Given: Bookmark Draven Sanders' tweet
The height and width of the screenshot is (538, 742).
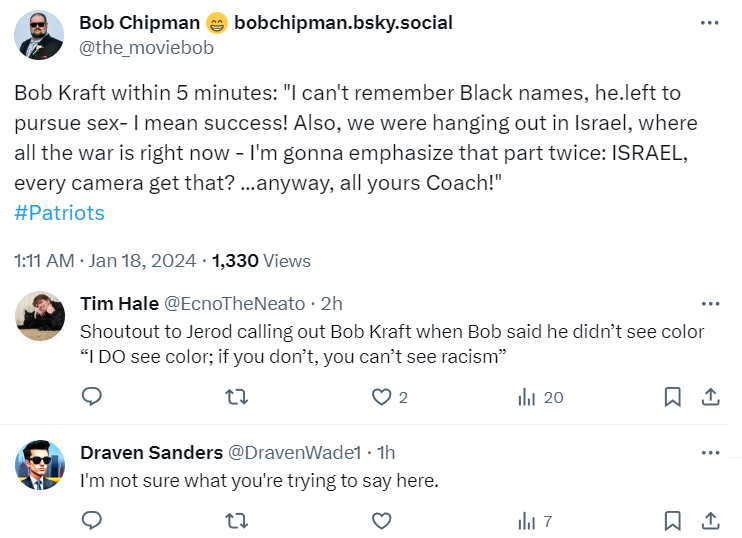Looking at the screenshot, I should pos(673,520).
